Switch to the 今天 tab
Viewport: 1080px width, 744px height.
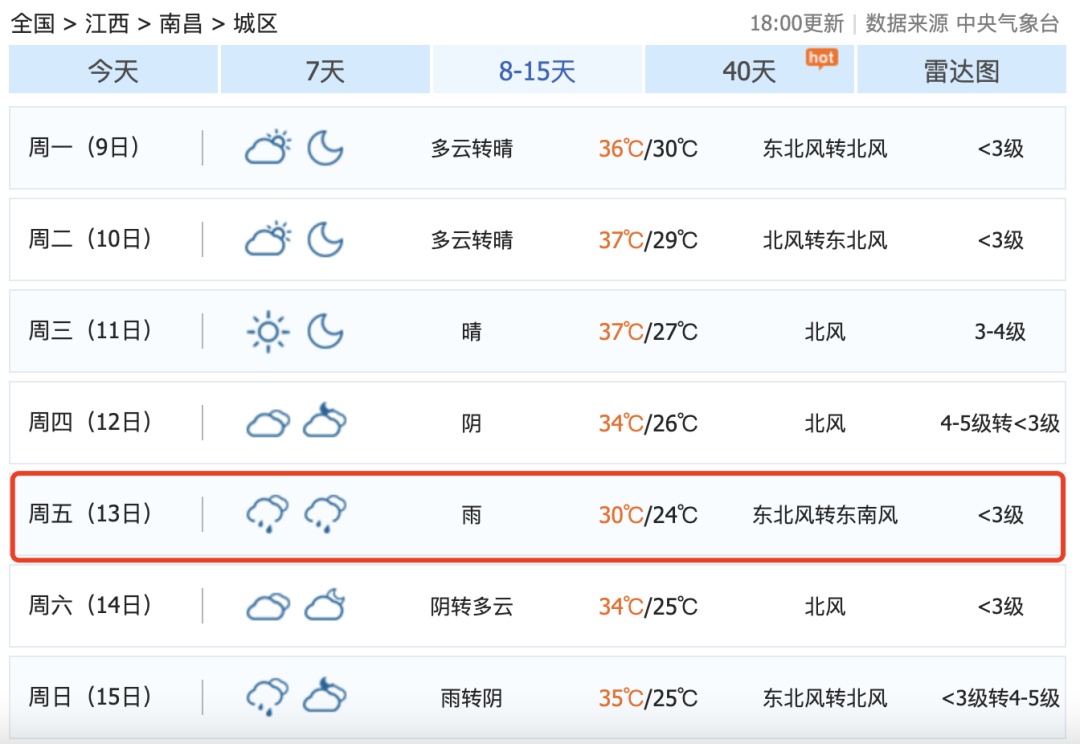pos(112,70)
